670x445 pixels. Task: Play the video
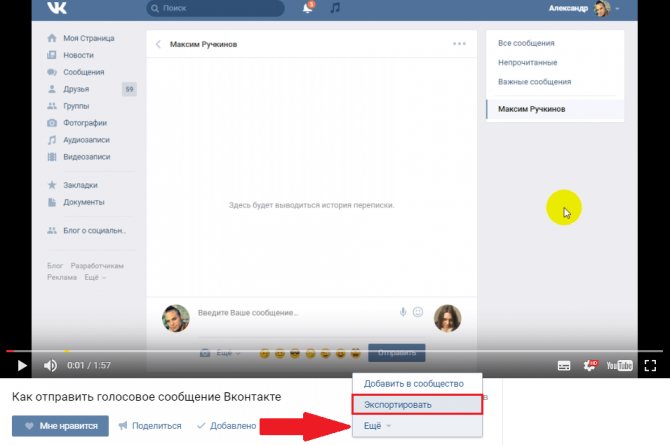(x=22, y=365)
